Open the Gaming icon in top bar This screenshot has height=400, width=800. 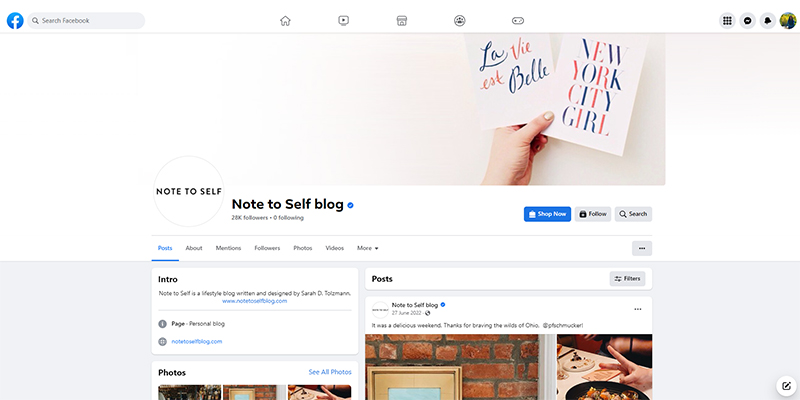coord(518,21)
